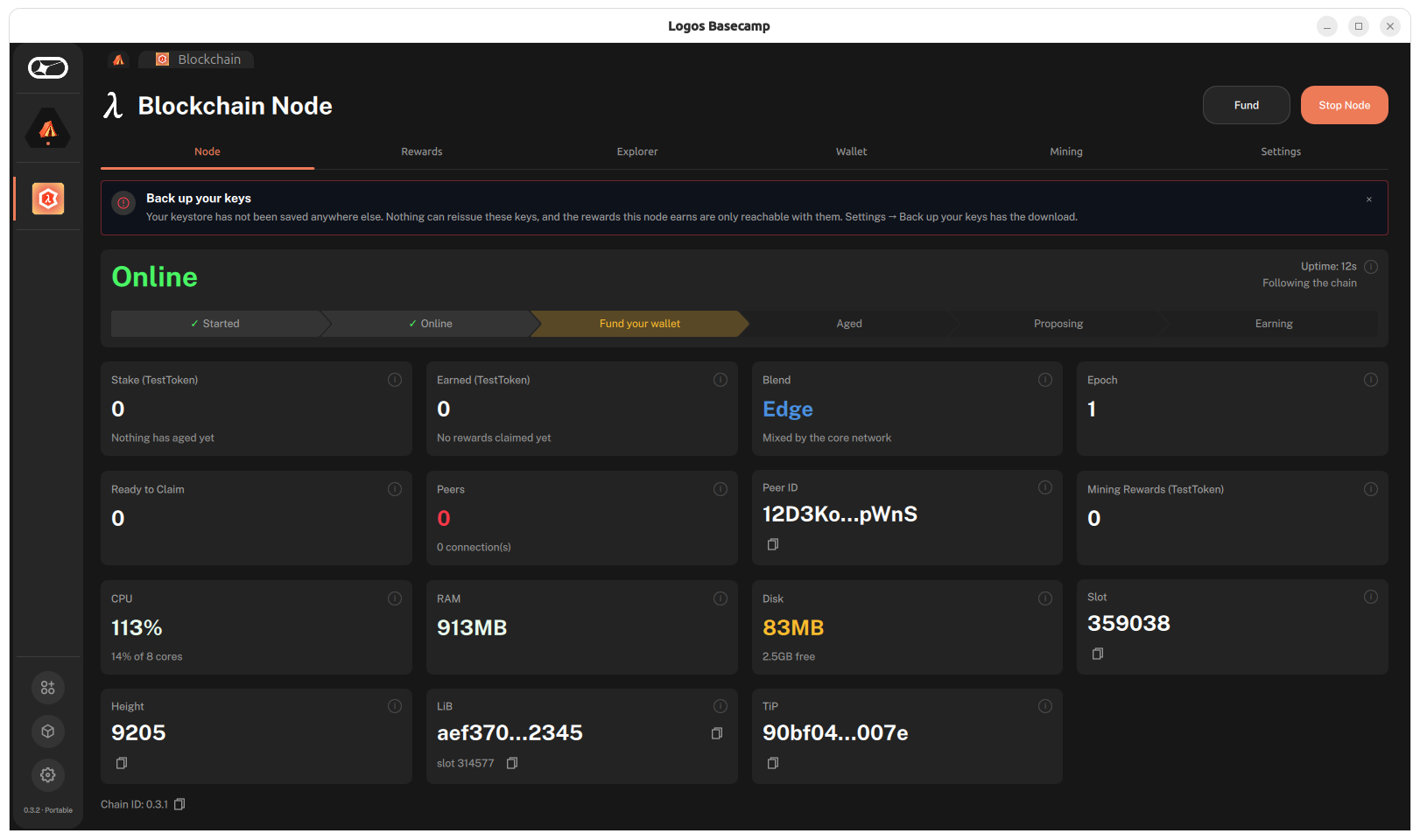Select the Aged progress step
Viewport: 1420px width, 840px height.
(x=849, y=324)
